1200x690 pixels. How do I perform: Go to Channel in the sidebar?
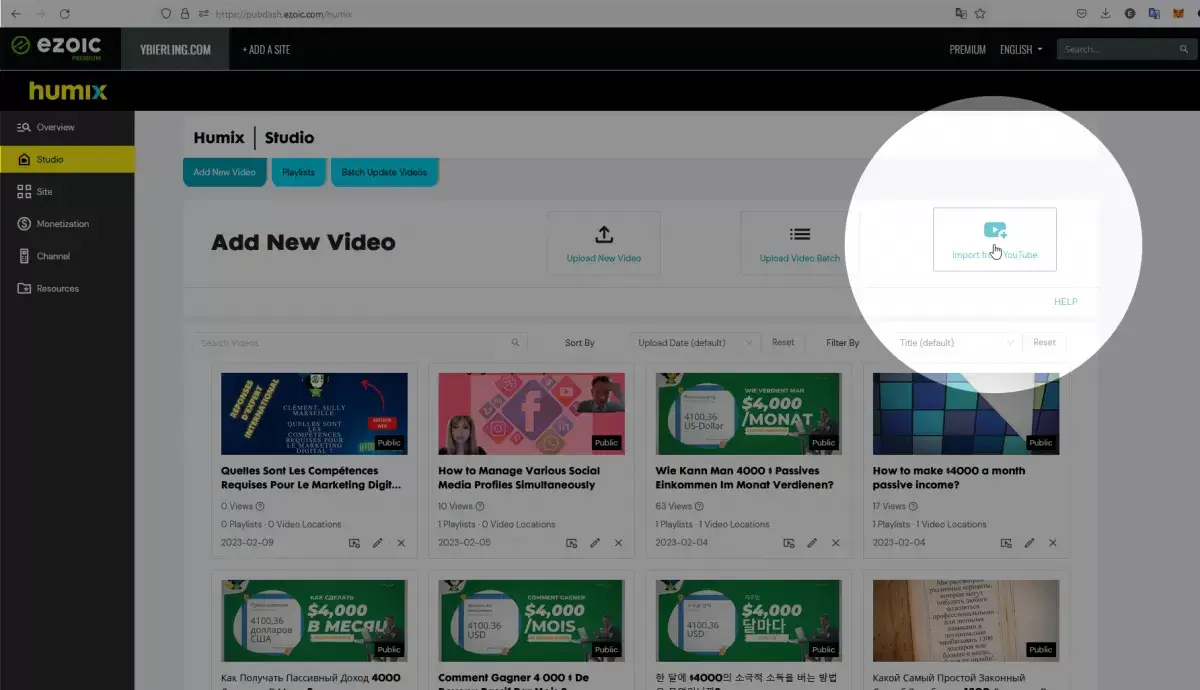pyautogui.click(x=53, y=256)
